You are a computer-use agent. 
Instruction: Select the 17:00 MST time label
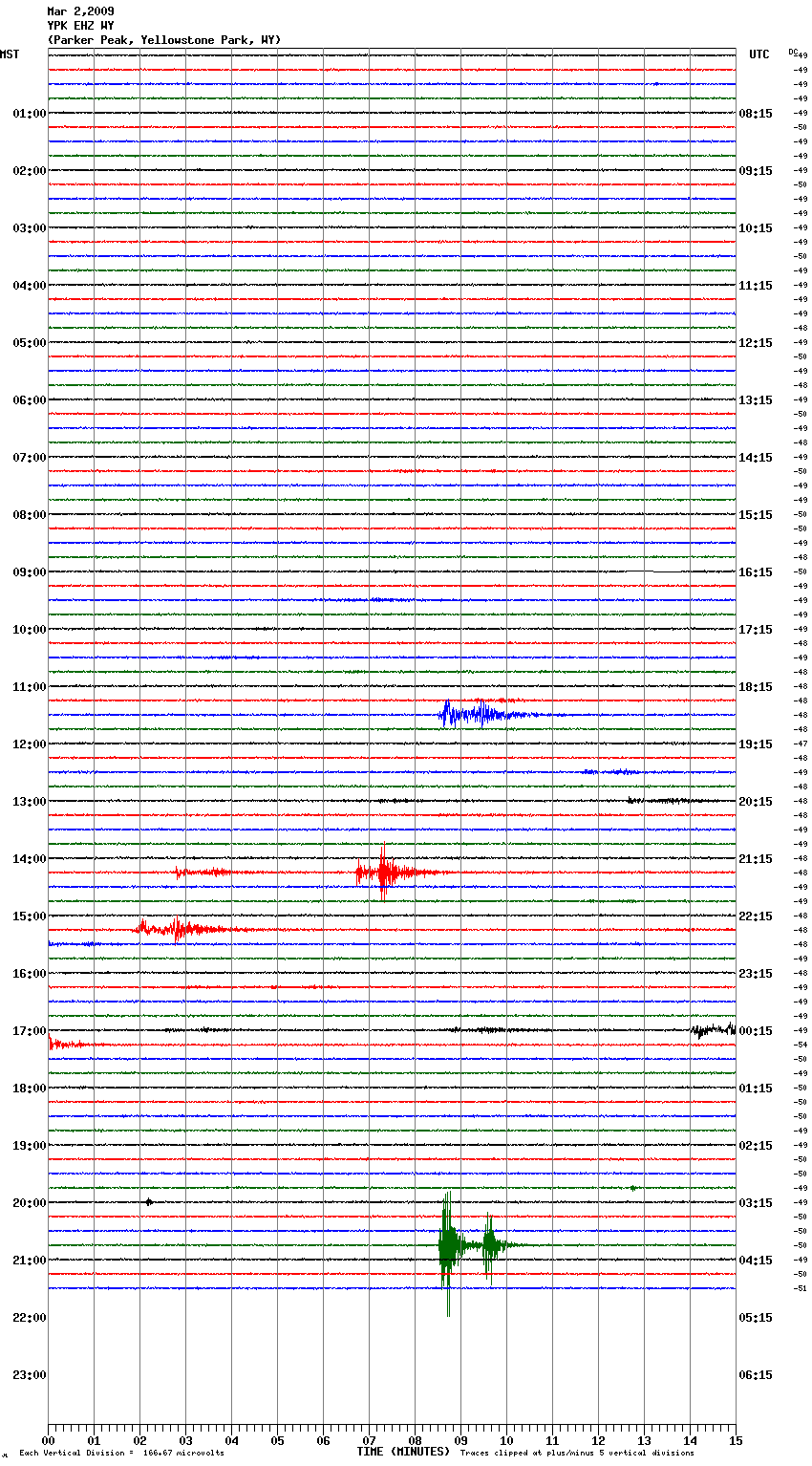(x=30, y=1031)
